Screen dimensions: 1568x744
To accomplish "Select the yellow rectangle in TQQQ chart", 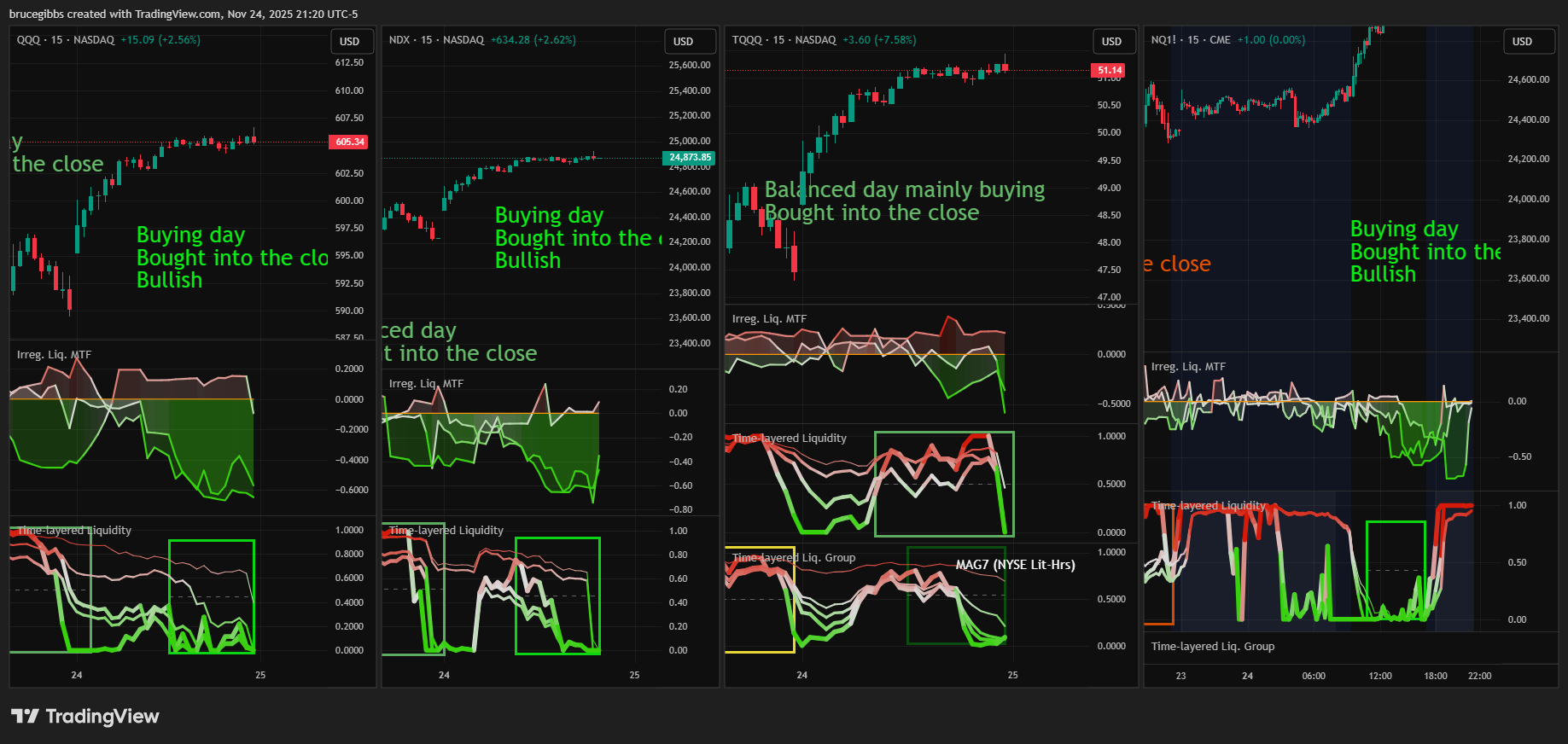I will pyautogui.click(x=795, y=597).
